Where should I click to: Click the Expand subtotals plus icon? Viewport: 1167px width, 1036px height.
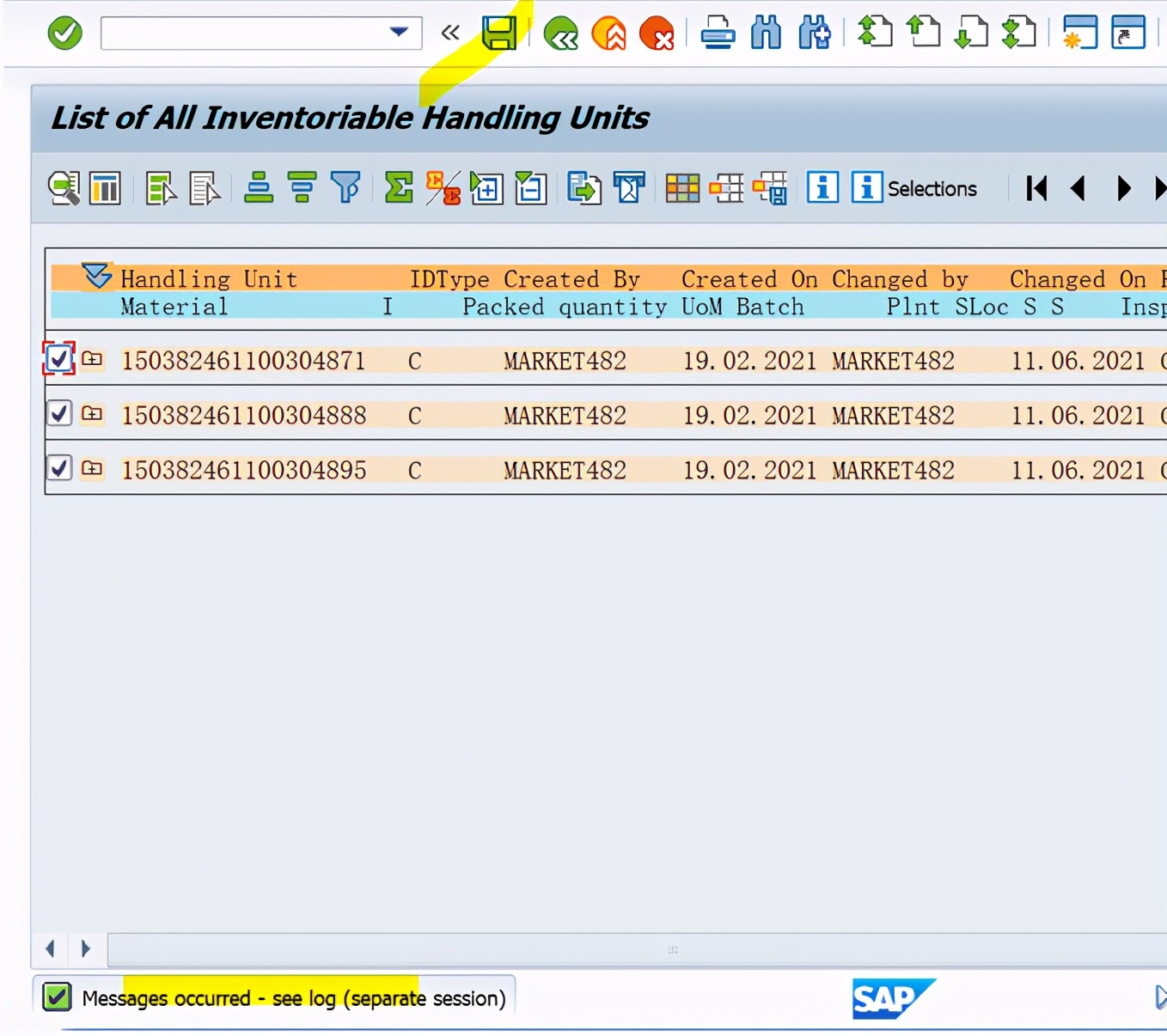[486, 188]
